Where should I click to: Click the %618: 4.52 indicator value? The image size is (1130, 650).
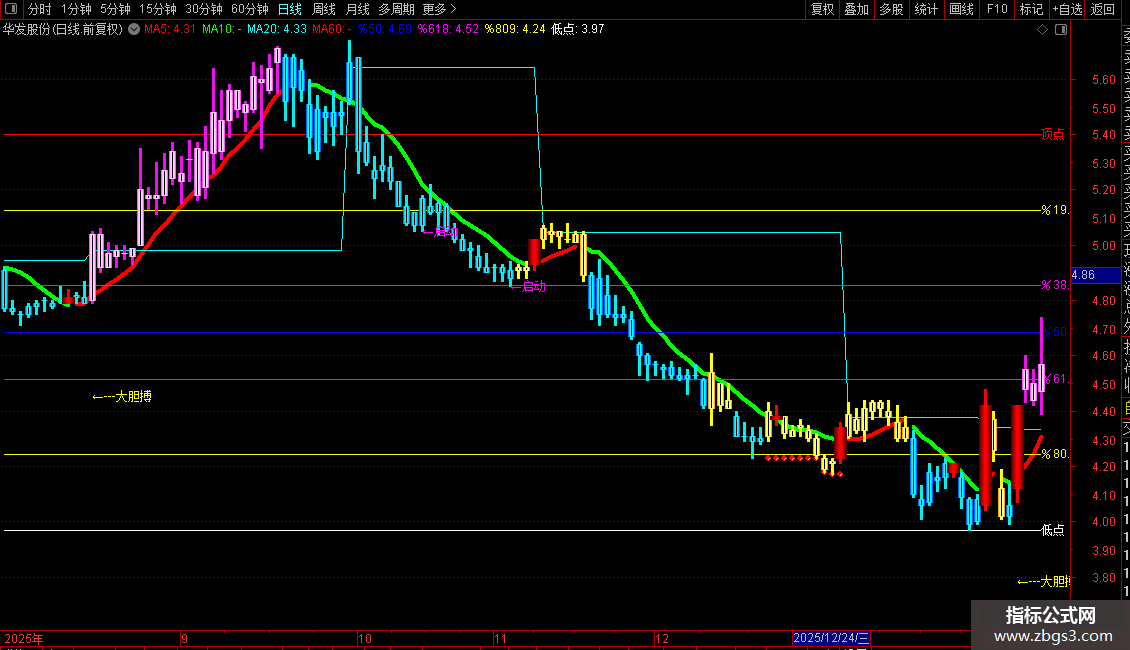(448, 29)
